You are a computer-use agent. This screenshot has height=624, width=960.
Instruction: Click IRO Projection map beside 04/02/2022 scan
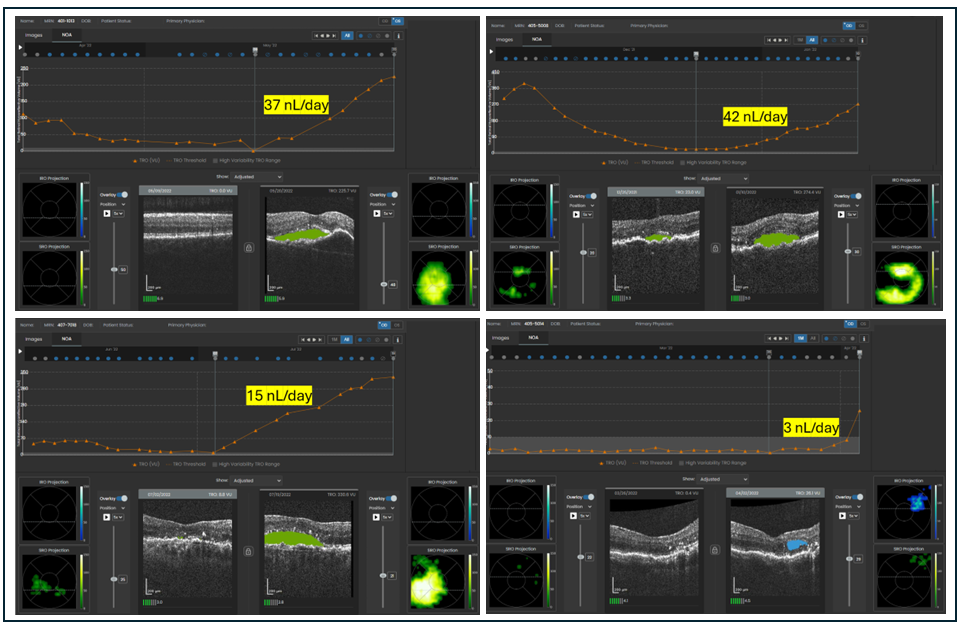[x=904, y=511]
